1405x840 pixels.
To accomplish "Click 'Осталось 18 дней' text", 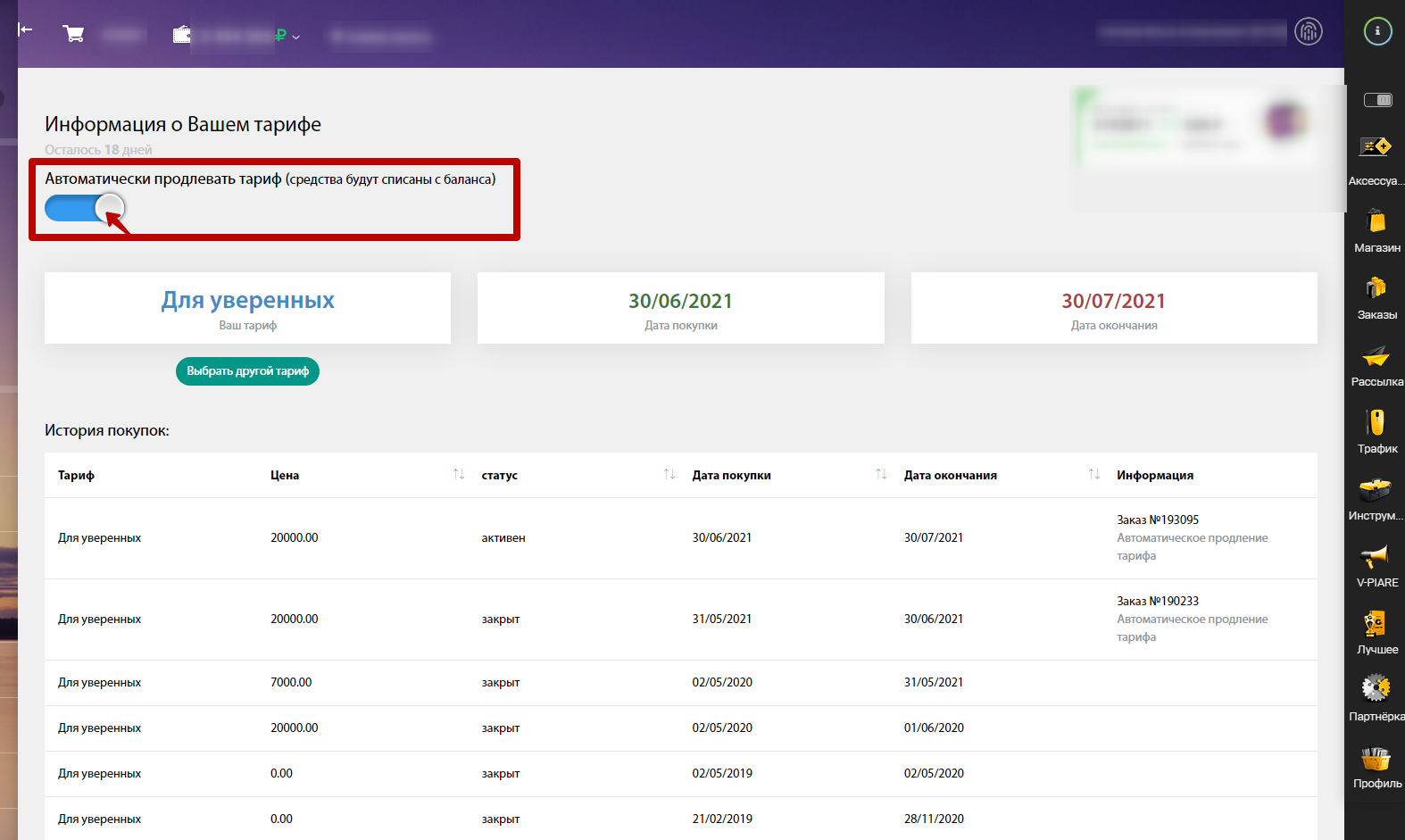I will tap(98, 149).
